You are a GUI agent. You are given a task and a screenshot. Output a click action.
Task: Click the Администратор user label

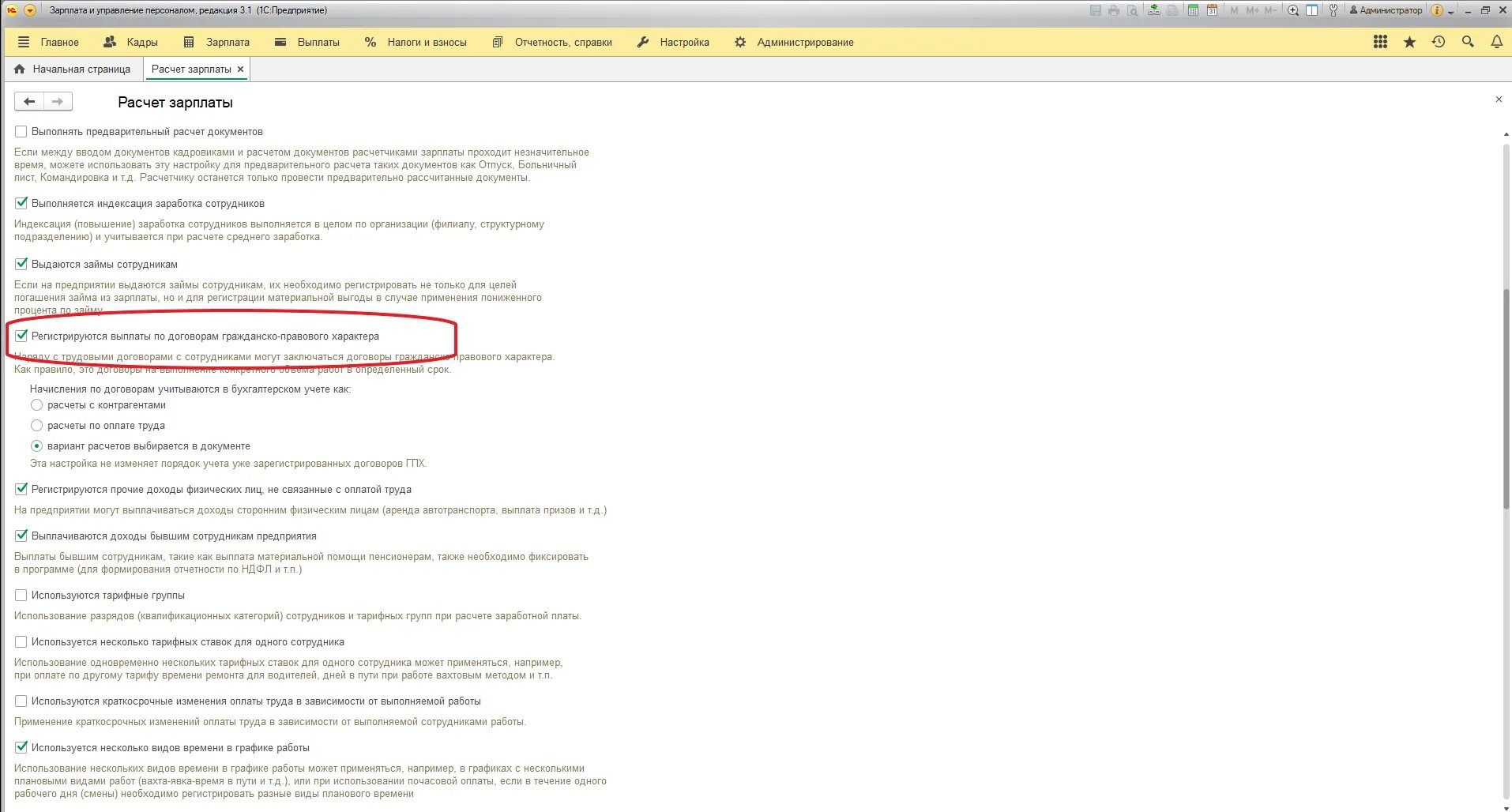click(x=1386, y=10)
